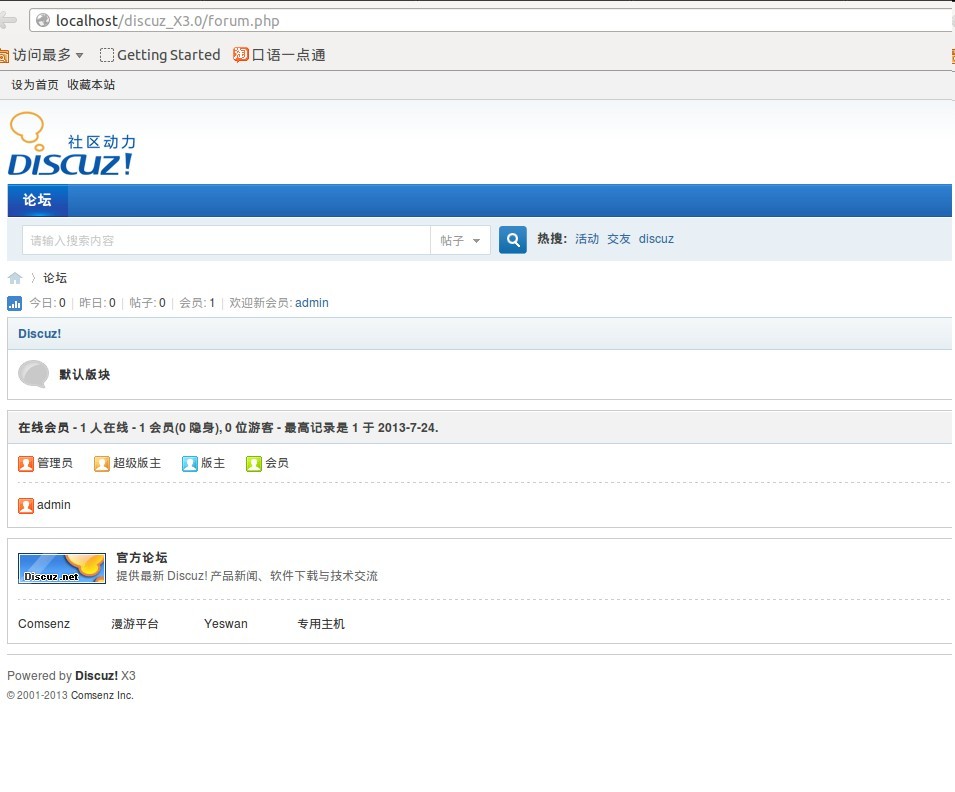Click the 淘 bookmark favicon

(241, 55)
